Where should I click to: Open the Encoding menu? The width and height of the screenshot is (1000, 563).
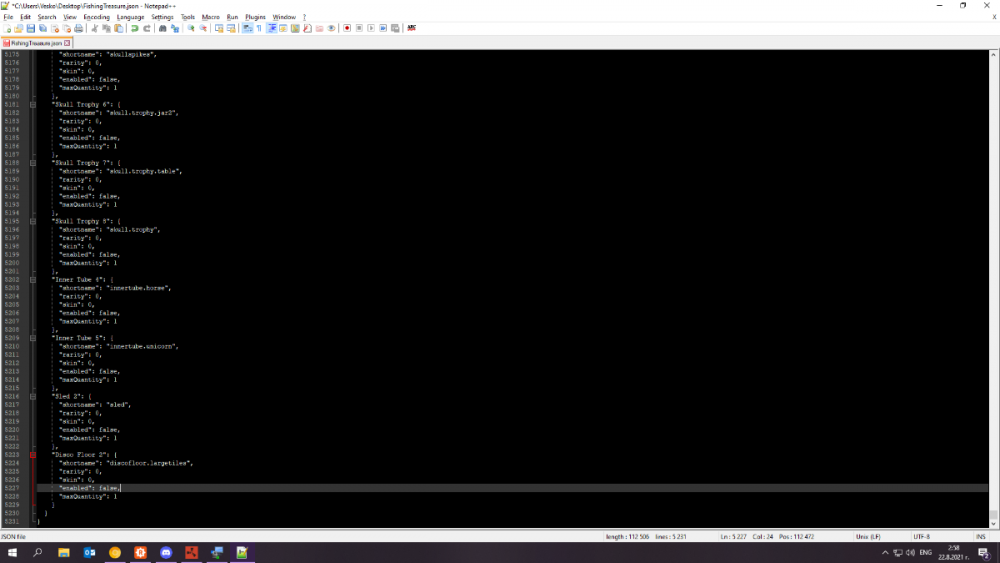pos(97,17)
